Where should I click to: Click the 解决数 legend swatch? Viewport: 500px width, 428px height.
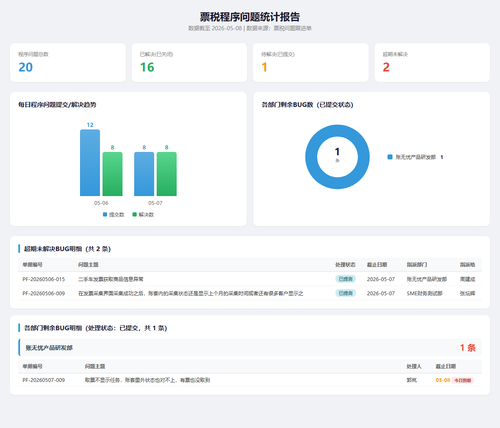[x=135, y=214]
